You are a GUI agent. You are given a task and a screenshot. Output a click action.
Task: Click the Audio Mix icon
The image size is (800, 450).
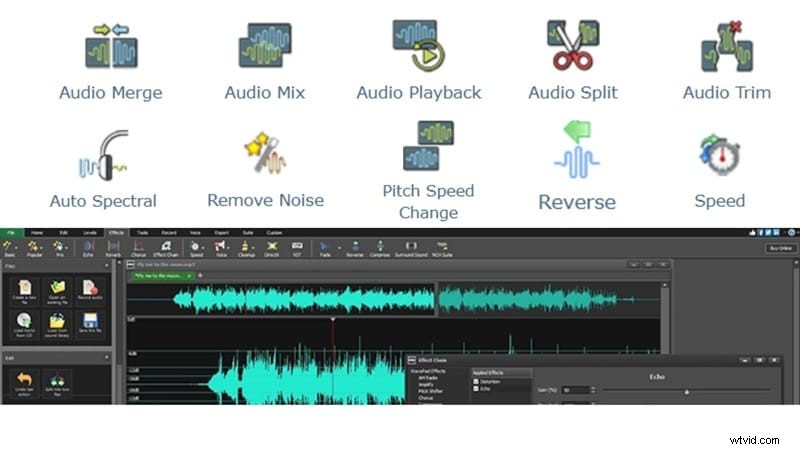click(x=265, y=45)
